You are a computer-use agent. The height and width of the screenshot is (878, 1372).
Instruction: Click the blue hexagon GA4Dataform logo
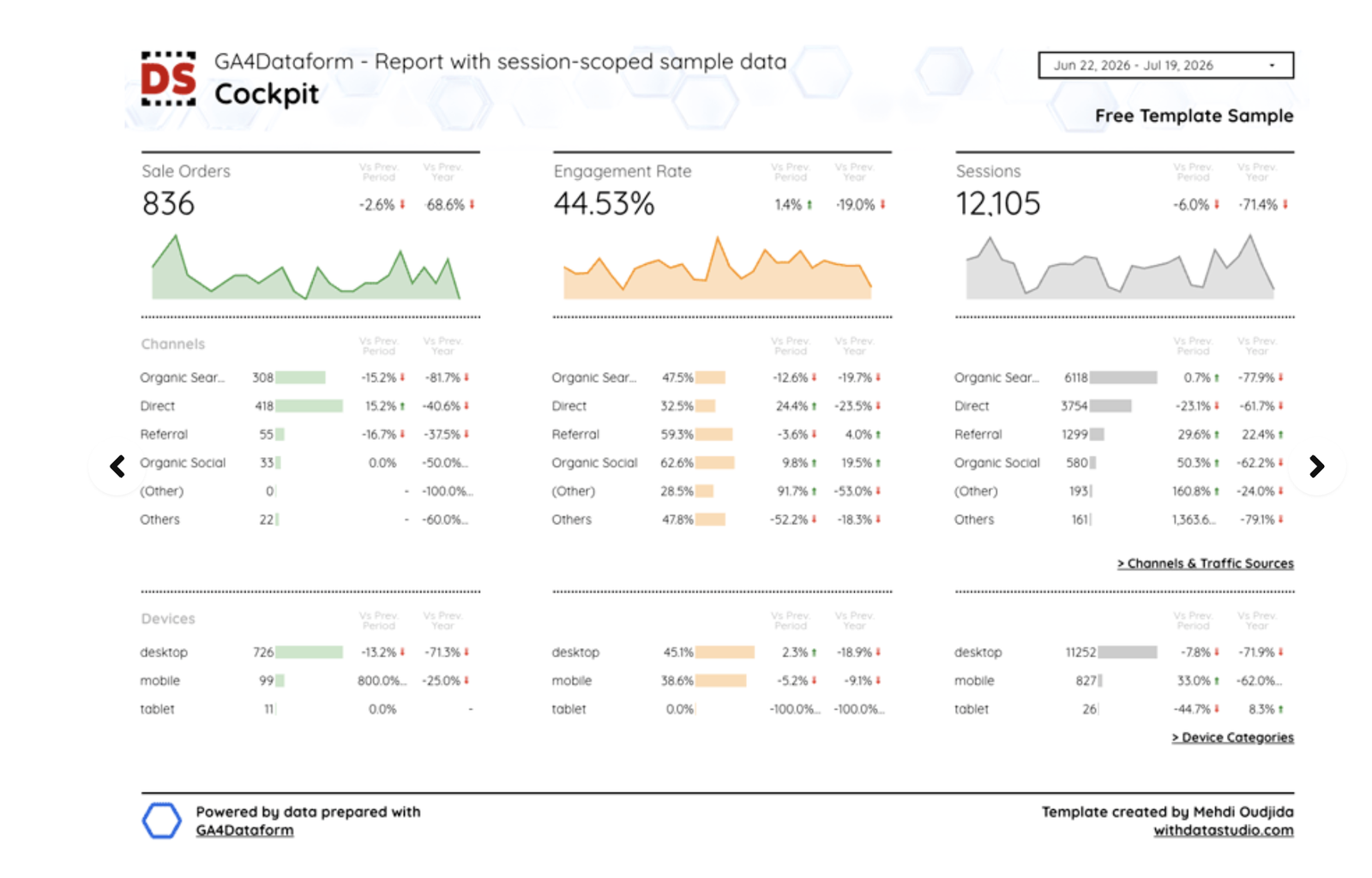point(161,821)
